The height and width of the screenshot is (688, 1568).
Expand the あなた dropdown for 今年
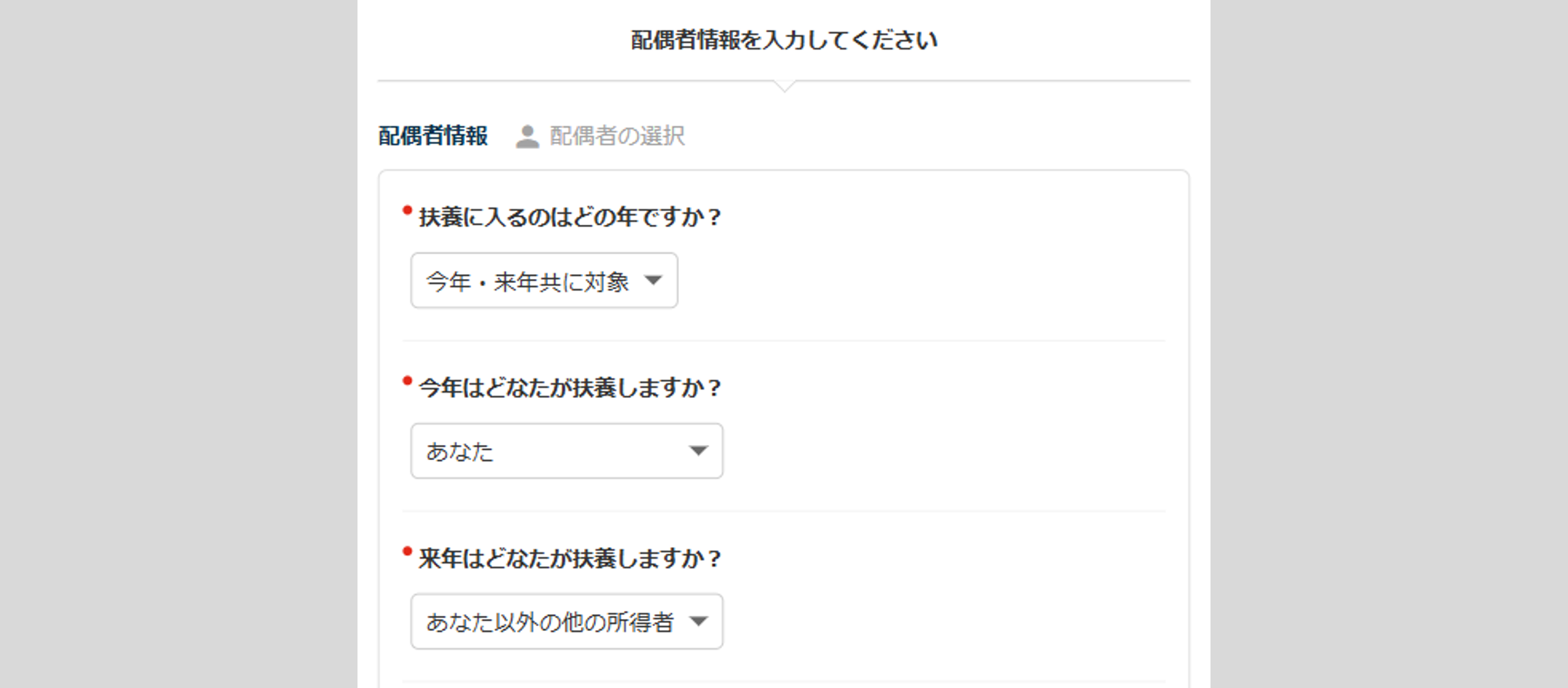[x=566, y=451]
